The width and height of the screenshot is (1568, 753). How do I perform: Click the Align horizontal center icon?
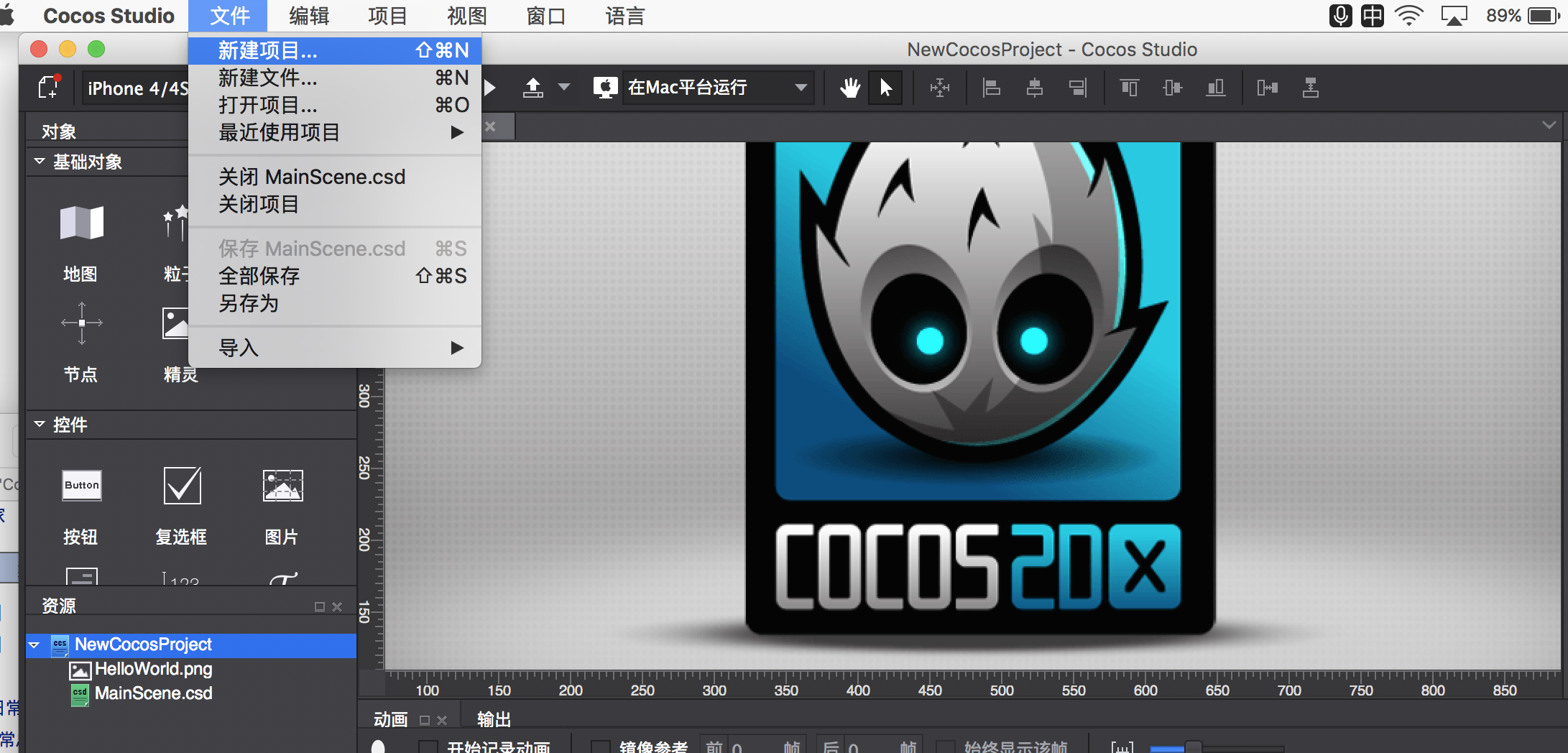1035,88
